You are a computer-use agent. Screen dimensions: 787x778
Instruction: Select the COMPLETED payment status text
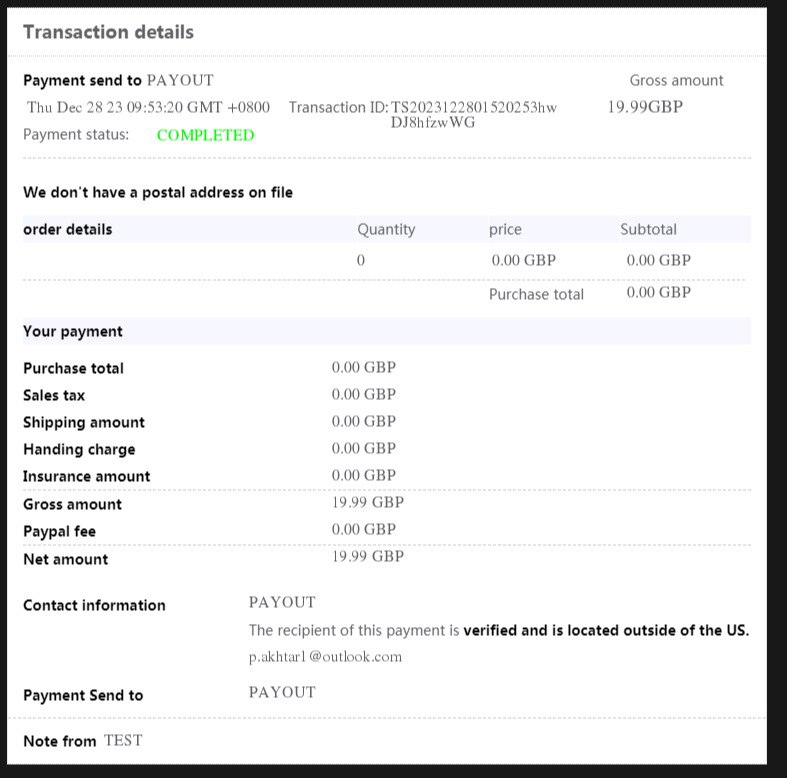[205, 135]
